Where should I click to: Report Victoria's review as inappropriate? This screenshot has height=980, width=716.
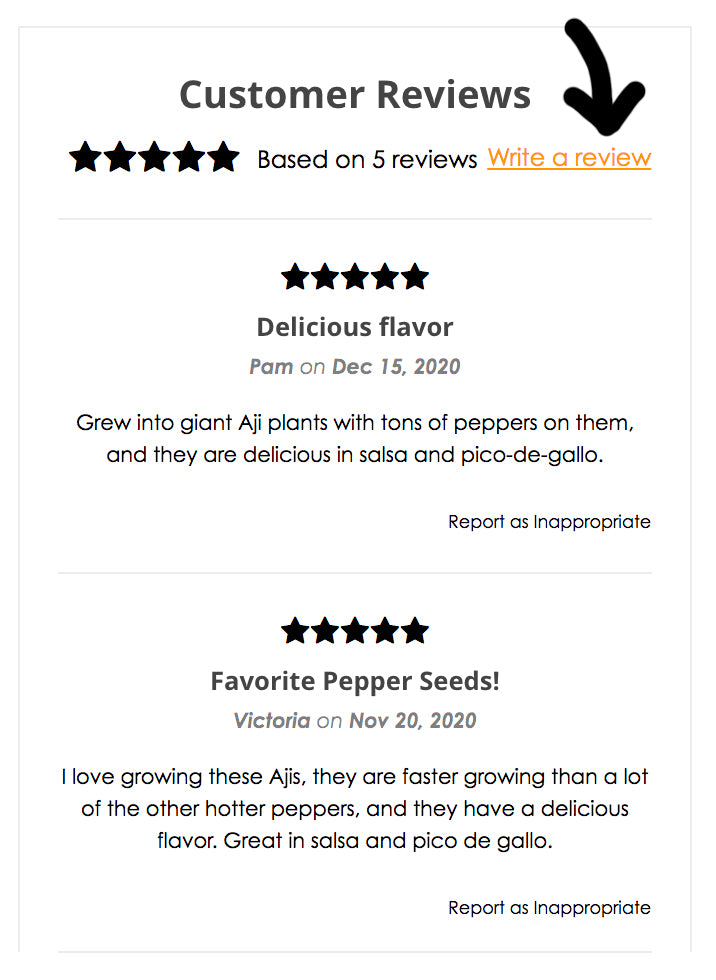pyautogui.click(x=549, y=908)
